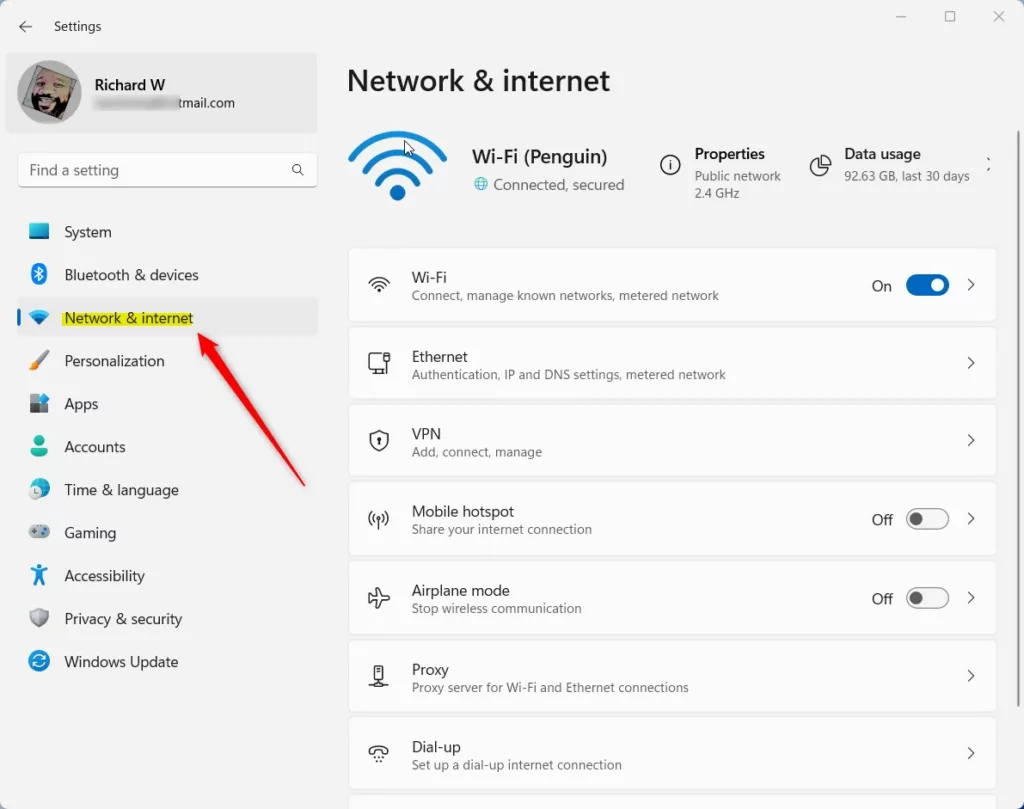Open the Accounts settings page
Screen dimensions: 1024x809
coord(95,447)
